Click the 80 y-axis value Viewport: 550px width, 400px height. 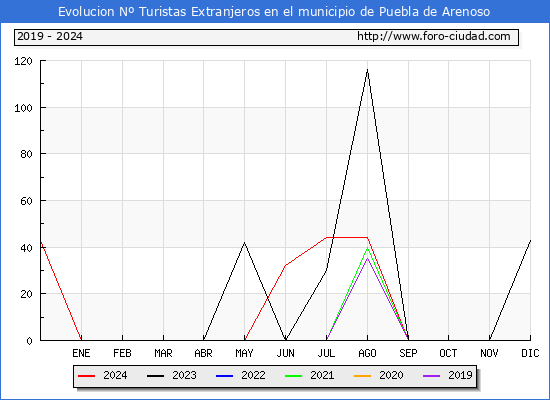[x=26, y=154]
